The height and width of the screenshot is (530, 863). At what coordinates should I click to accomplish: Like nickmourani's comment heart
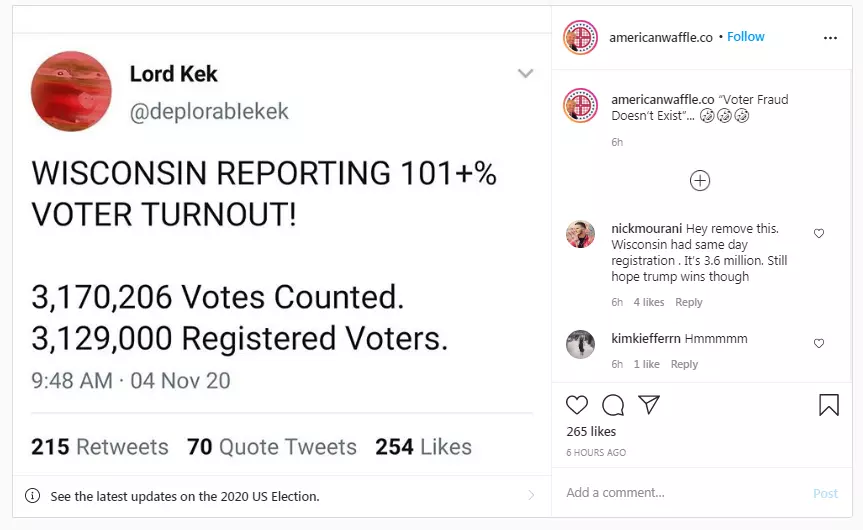coord(819,233)
